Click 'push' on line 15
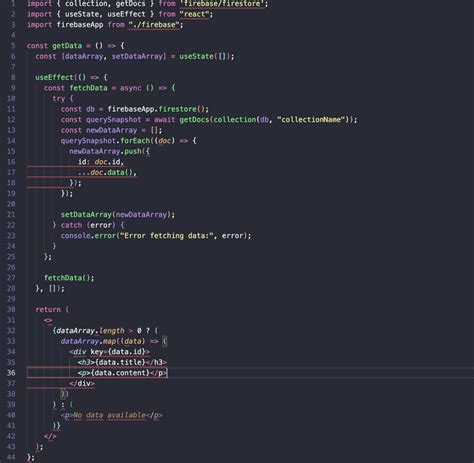Screen dimensions: 474x463 pos(133,151)
